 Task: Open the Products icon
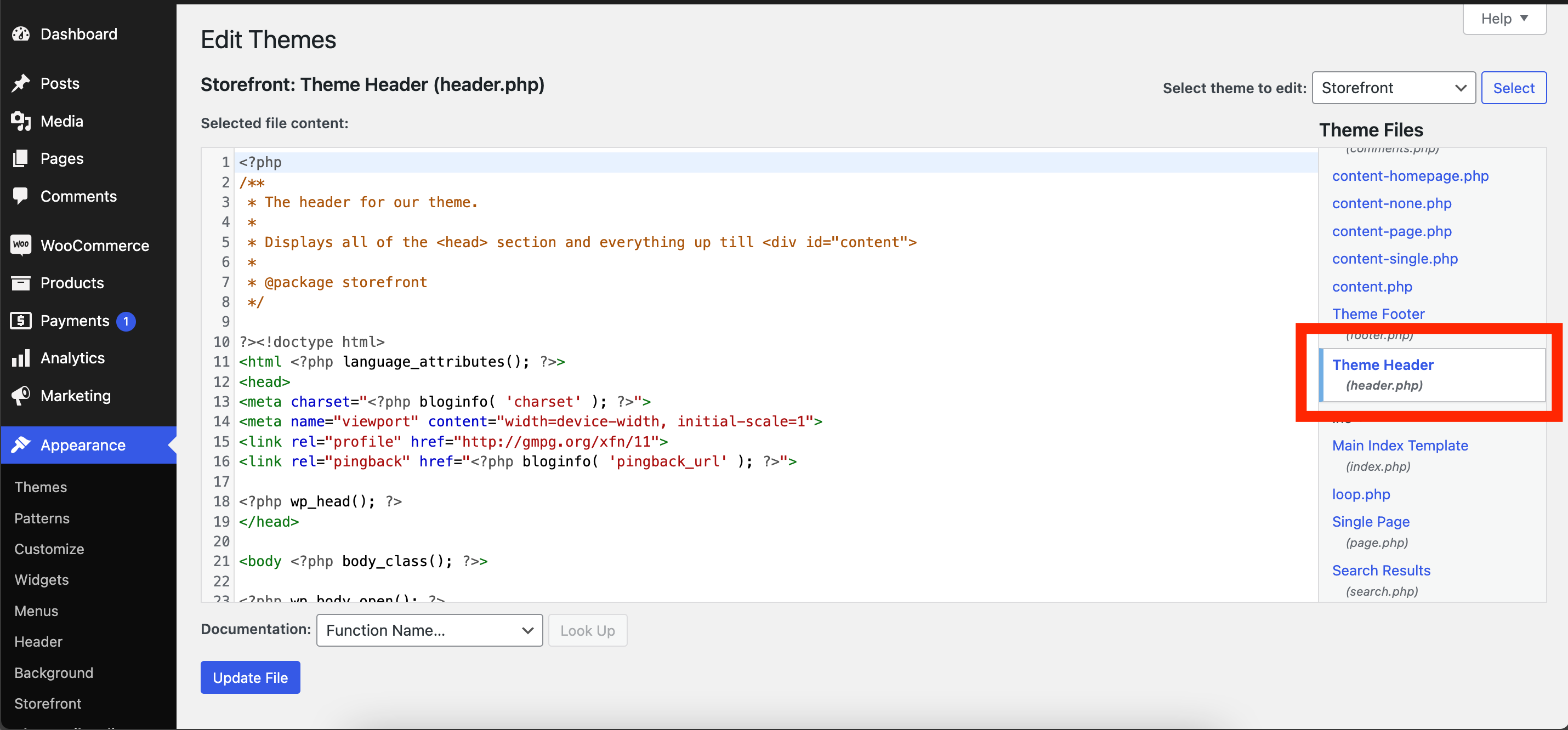[x=21, y=282]
